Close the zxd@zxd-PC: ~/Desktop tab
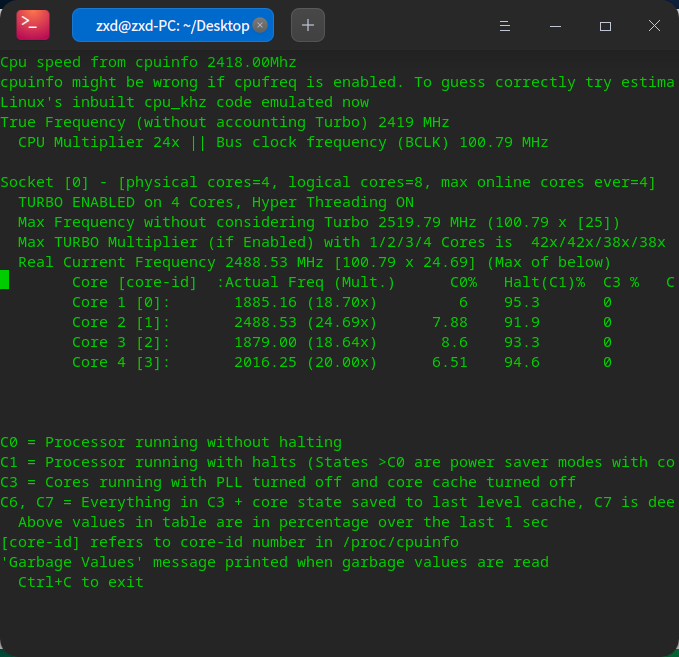679x657 pixels. coord(260,26)
